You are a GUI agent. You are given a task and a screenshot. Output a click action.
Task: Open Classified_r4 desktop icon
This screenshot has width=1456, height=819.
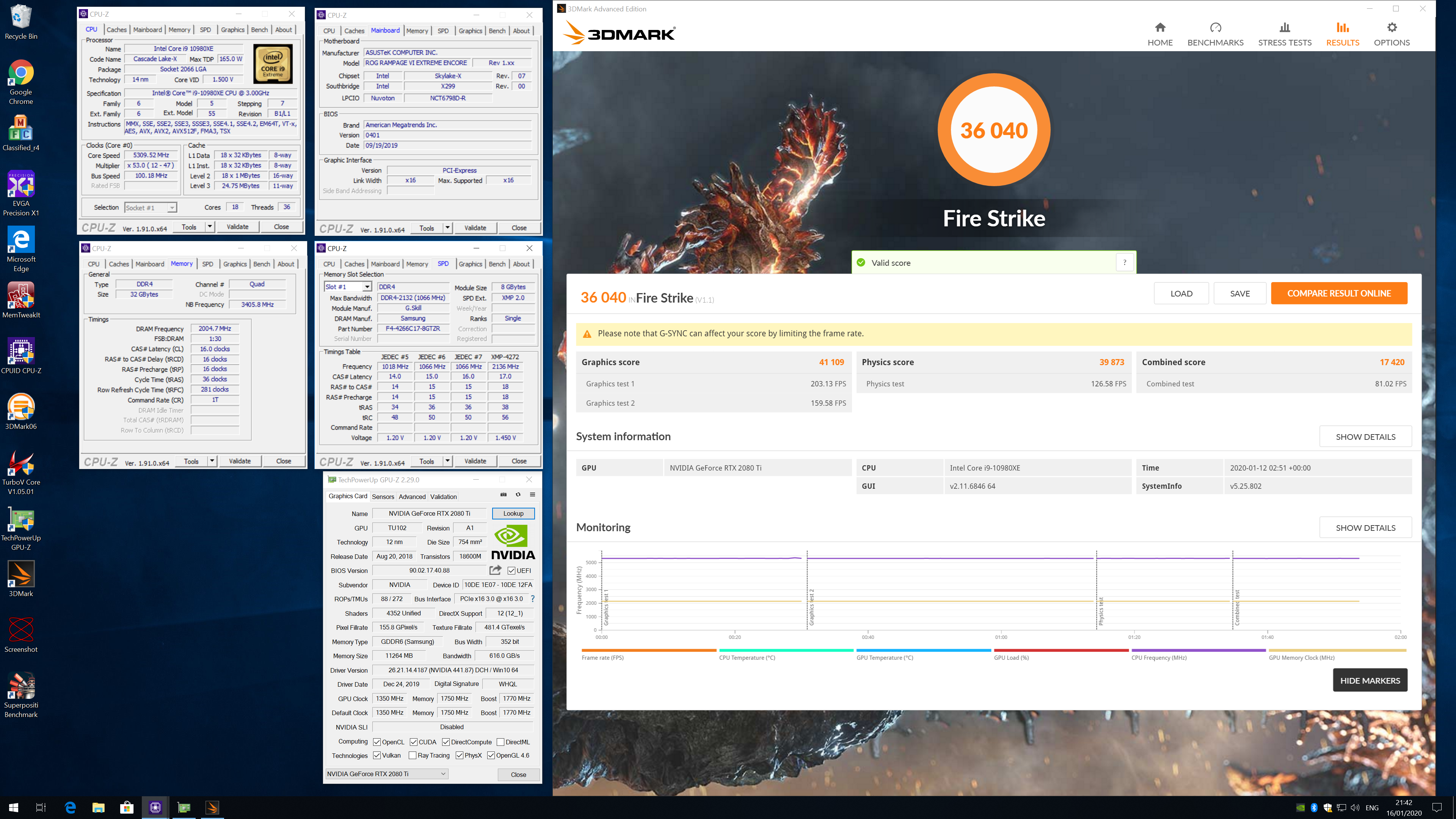(x=21, y=133)
